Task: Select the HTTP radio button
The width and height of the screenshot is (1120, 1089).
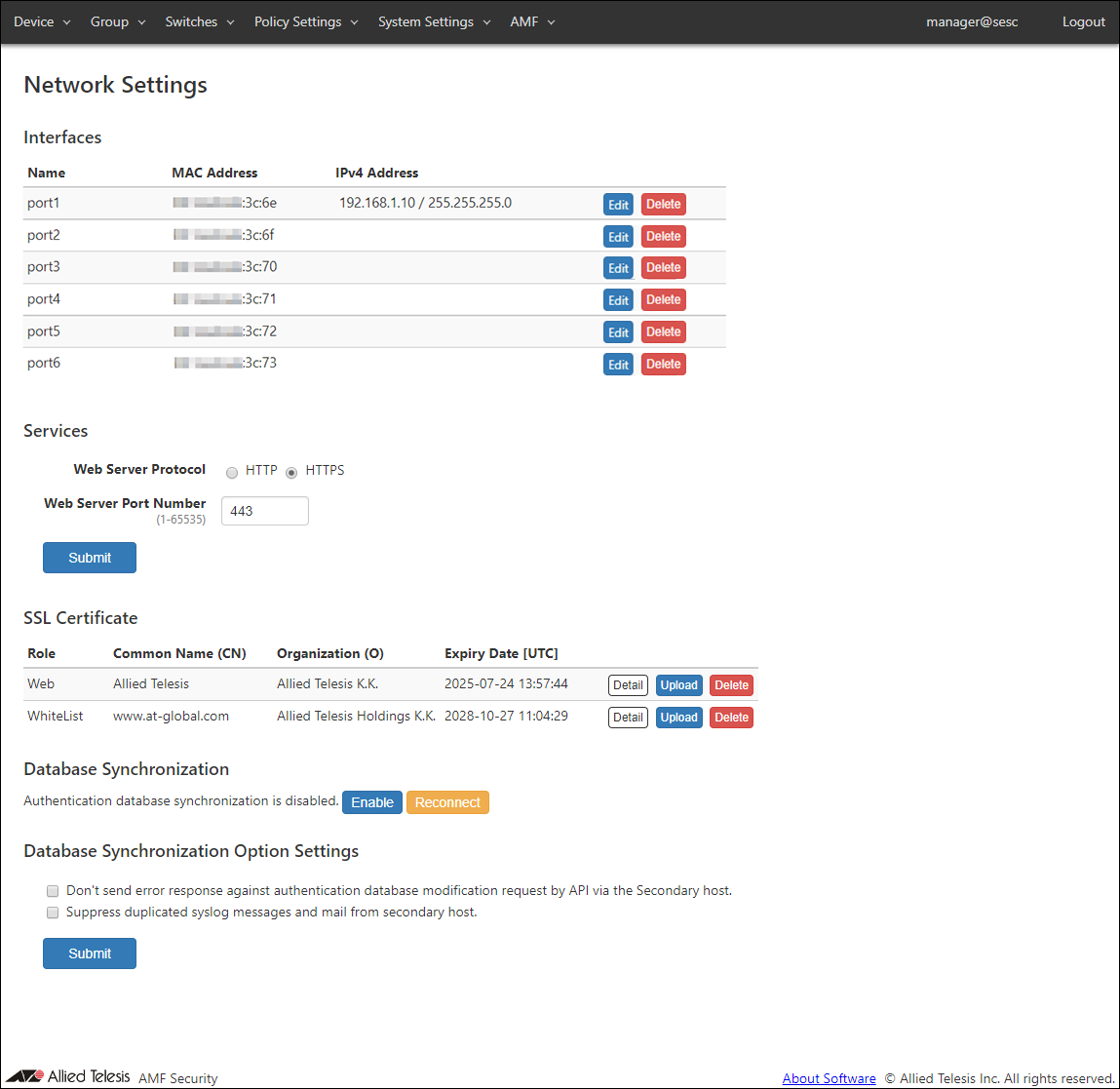Action: (x=232, y=473)
